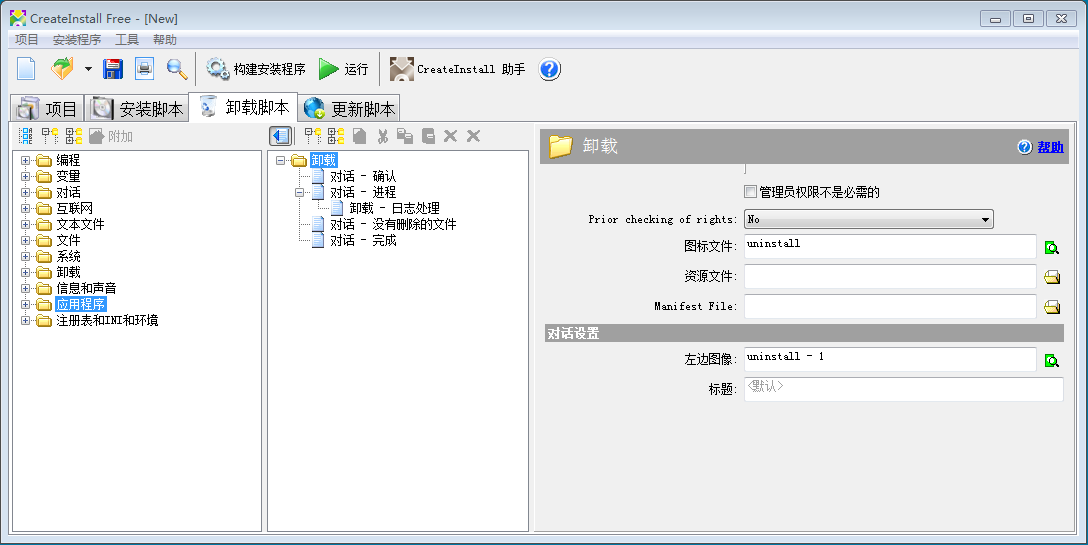Click the new project icon
The width and height of the screenshot is (1088, 545).
click(x=26, y=69)
